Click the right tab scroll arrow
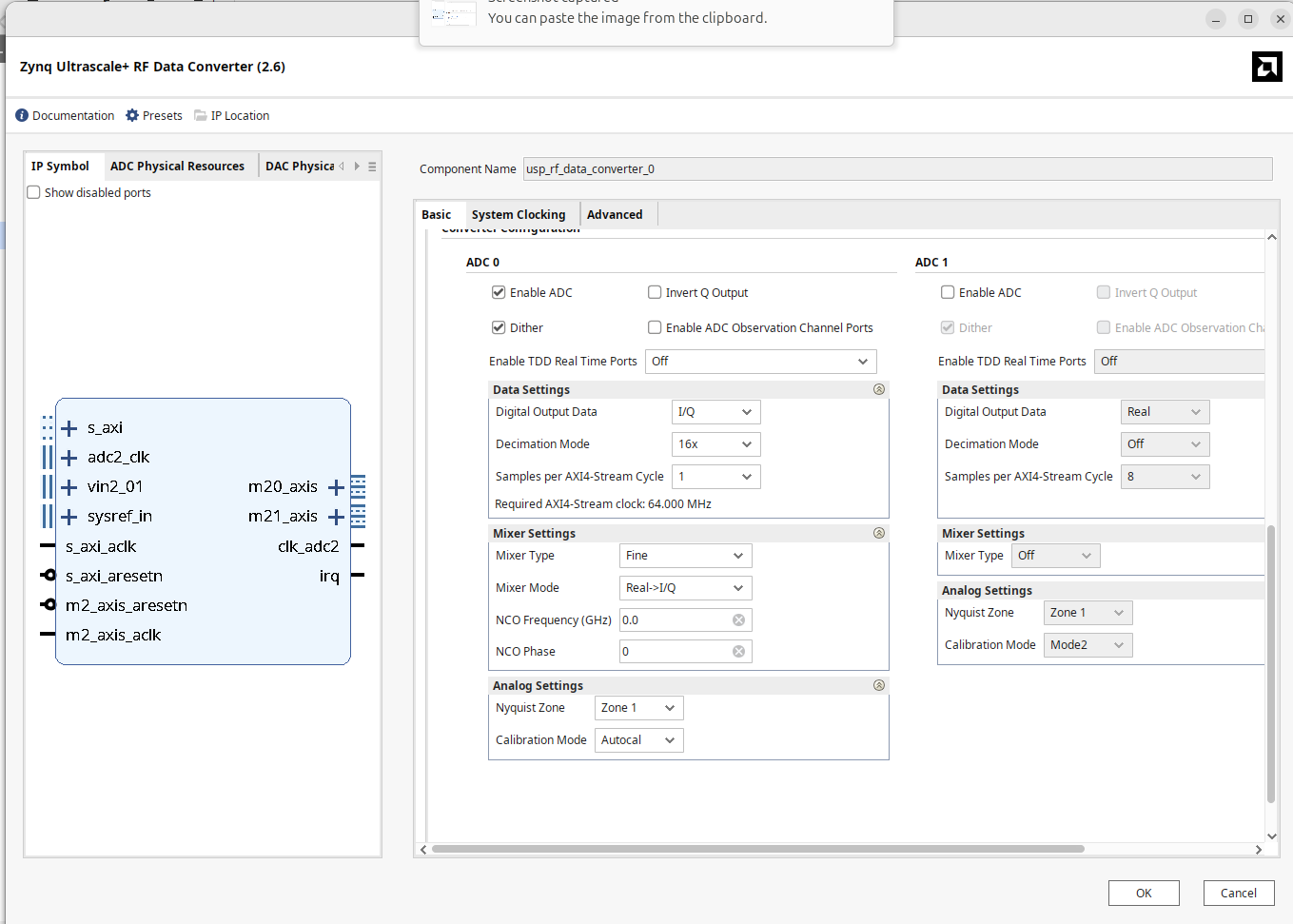The width and height of the screenshot is (1293, 924). [x=357, y=165]
